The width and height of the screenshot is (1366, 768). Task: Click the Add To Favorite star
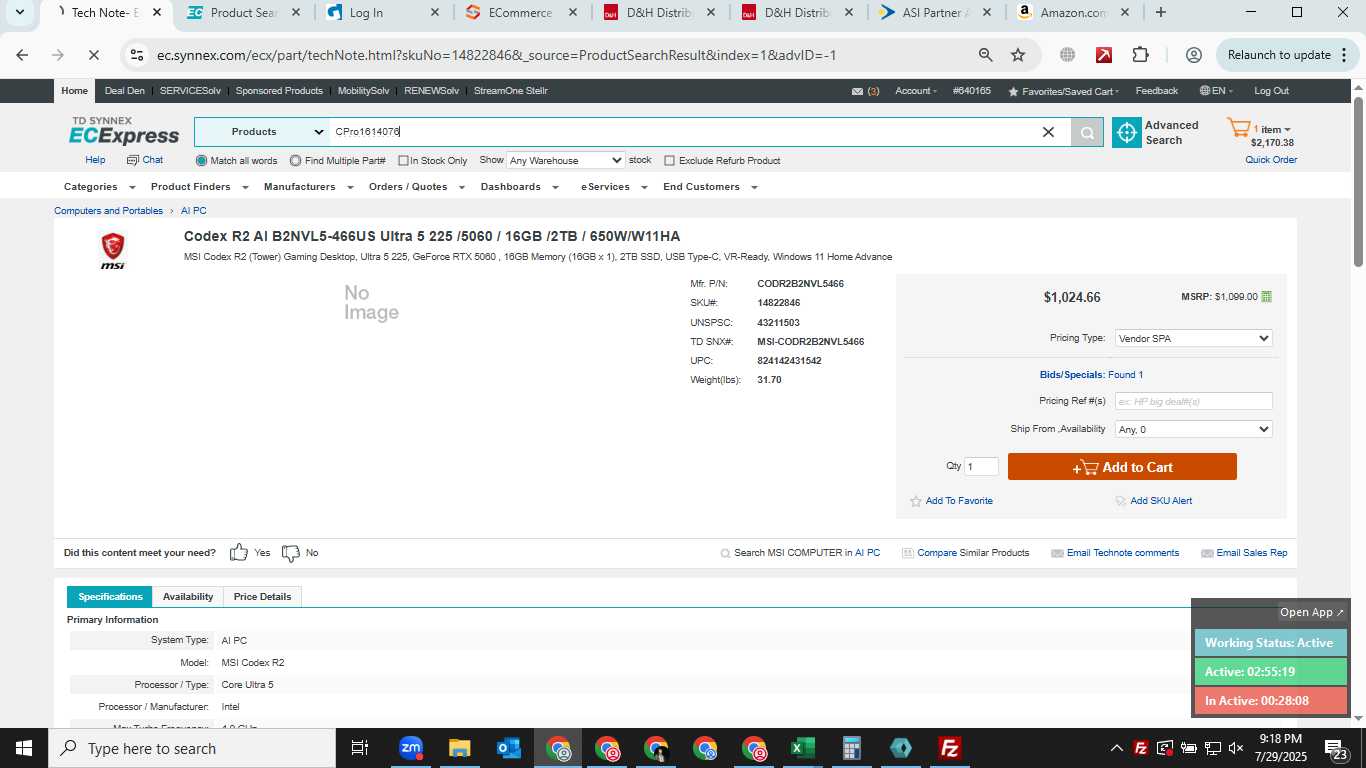coord(916,501)
